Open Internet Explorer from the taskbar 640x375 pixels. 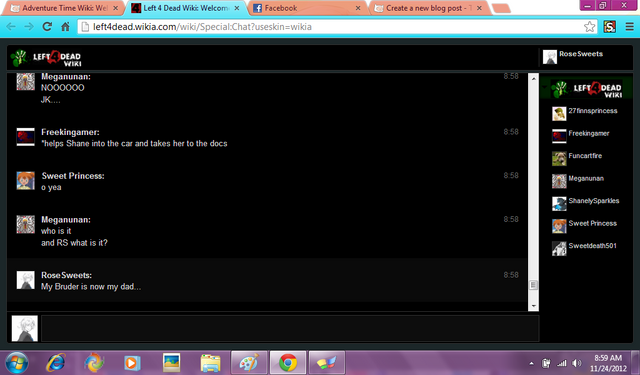click(x=56, y=362)
